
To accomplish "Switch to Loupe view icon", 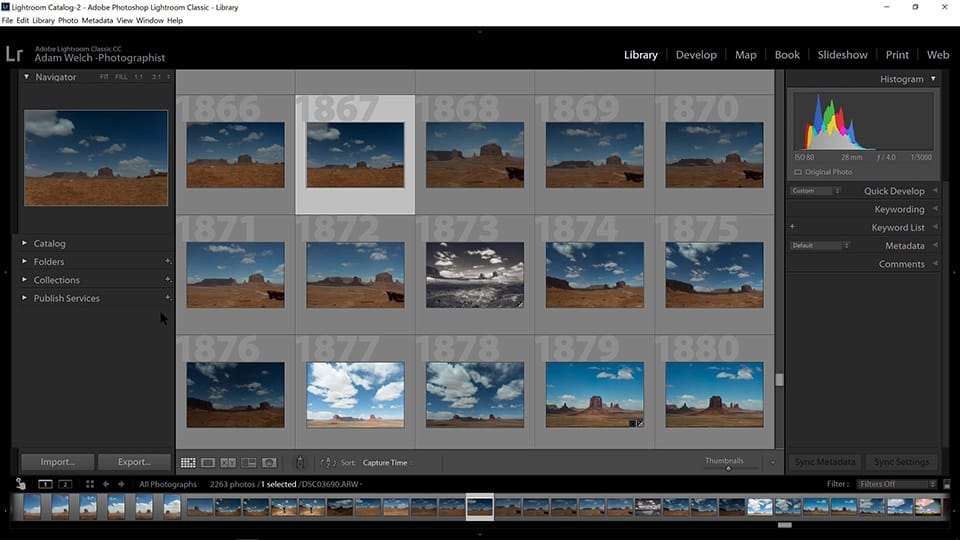I will pos(208,463).
